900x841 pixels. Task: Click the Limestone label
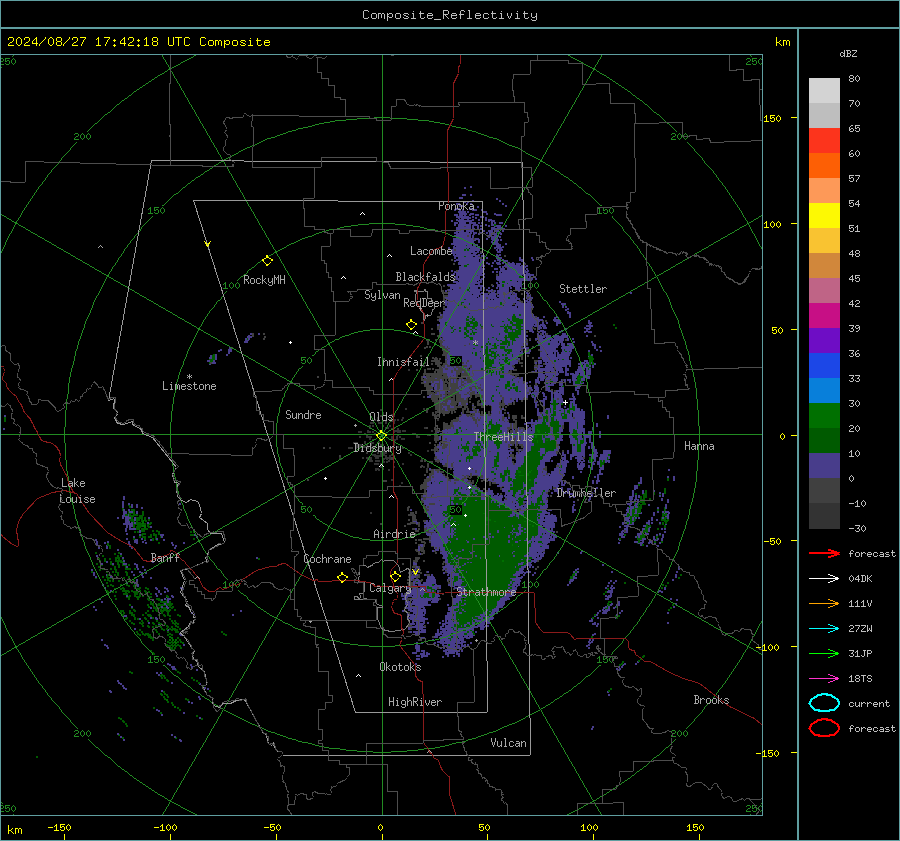coord(189,386)
